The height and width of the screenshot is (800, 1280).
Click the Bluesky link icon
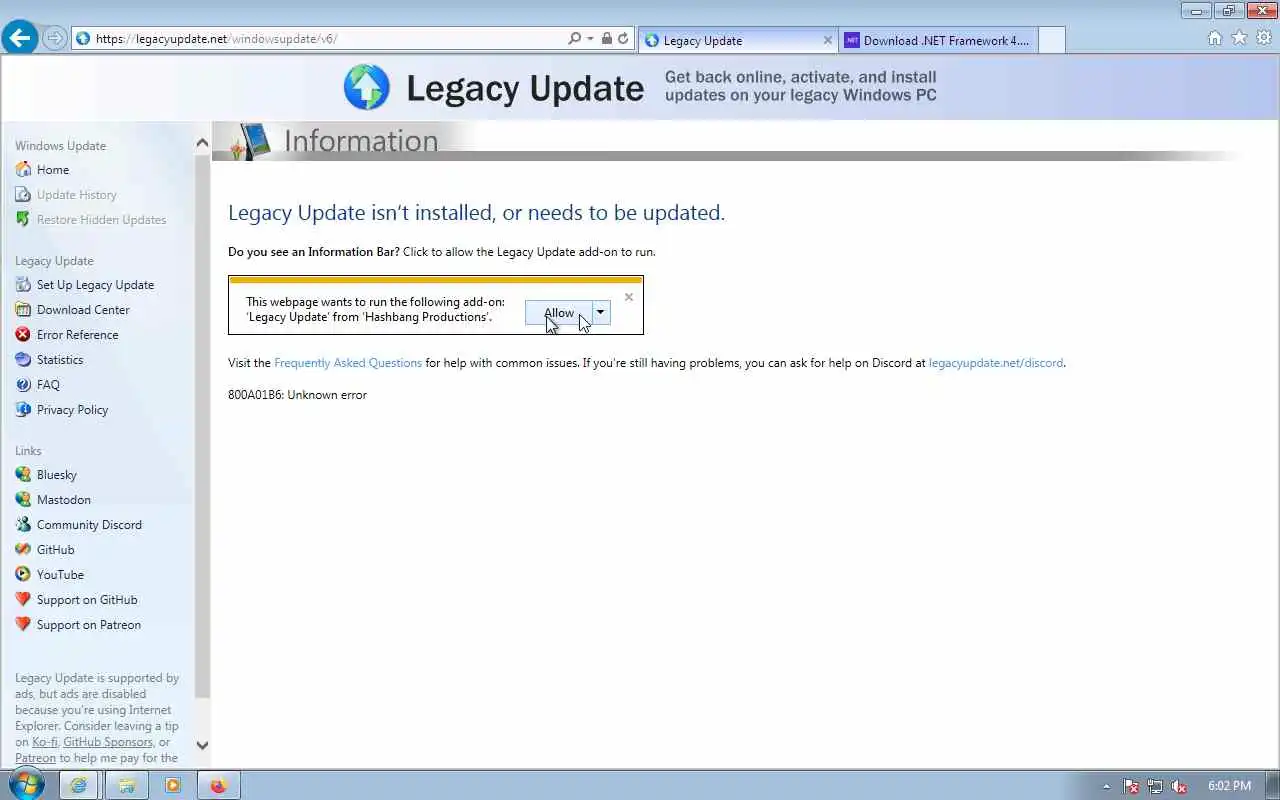23,475
